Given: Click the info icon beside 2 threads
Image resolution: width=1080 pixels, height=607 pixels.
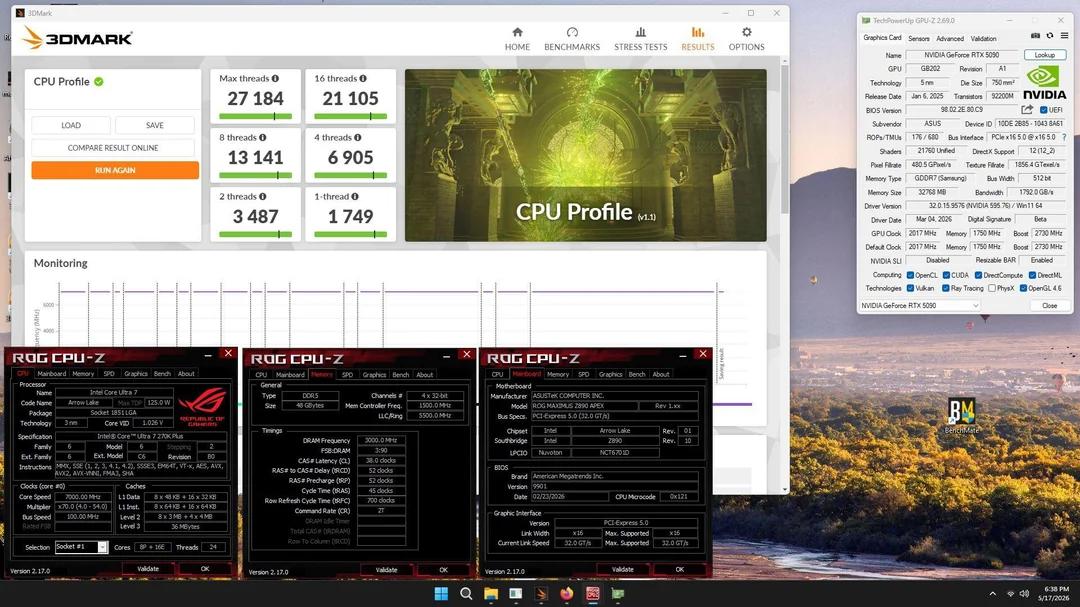Looking at the screenshot, I should pos(262,196).
